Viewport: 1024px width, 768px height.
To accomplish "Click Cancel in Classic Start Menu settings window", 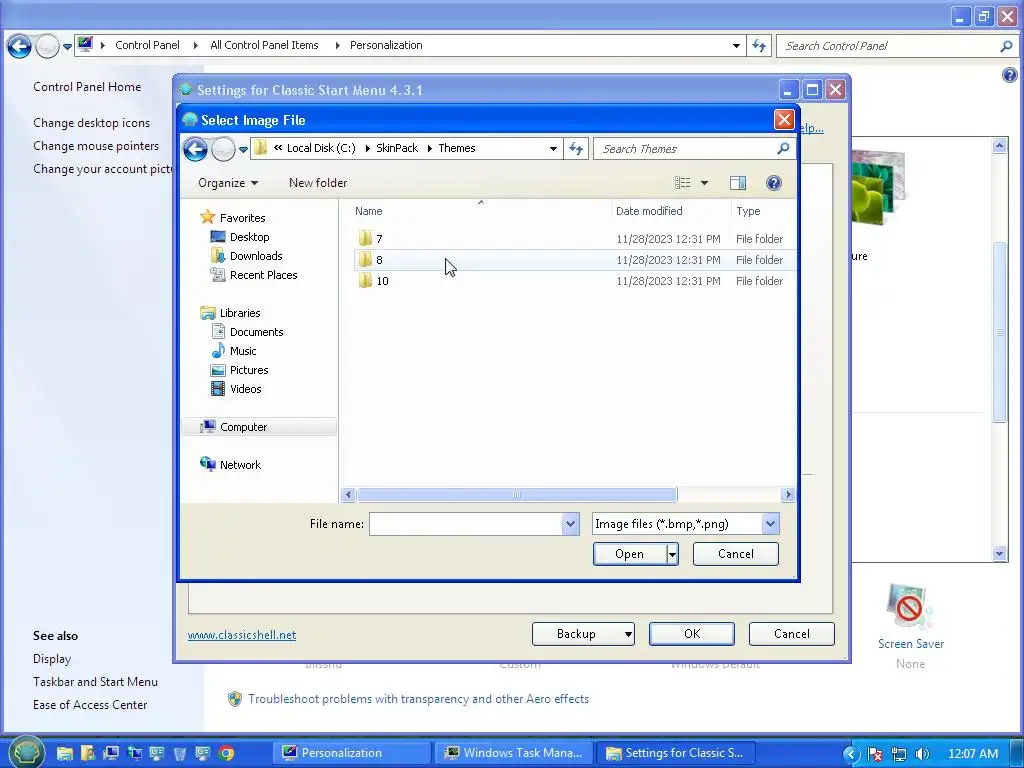I will coord(792,633).
